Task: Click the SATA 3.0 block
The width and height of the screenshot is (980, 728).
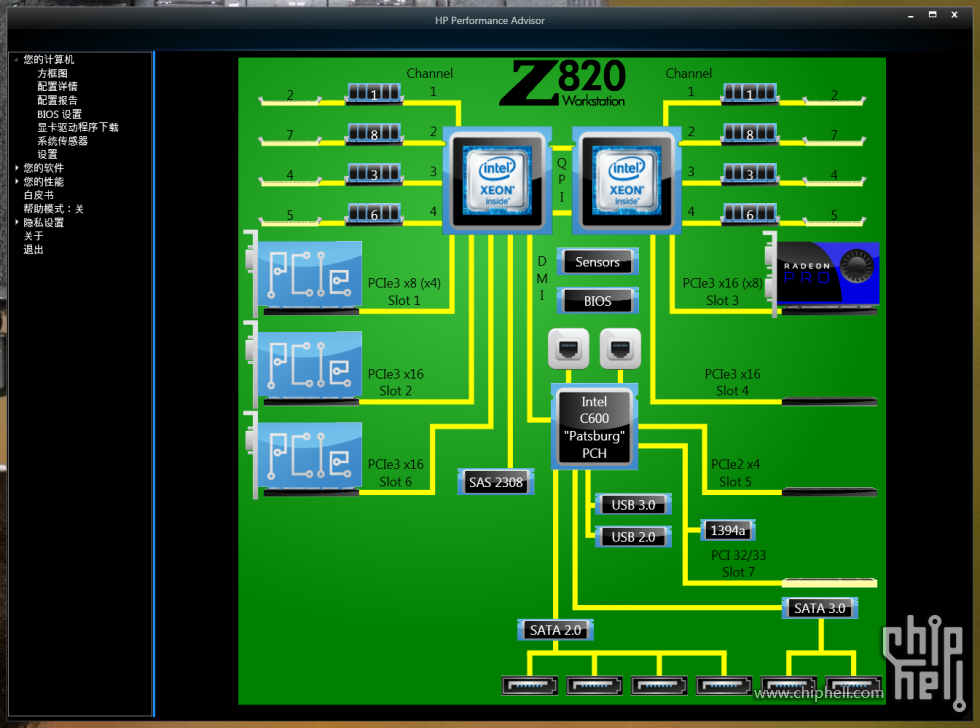Action: tap(819, 608)
